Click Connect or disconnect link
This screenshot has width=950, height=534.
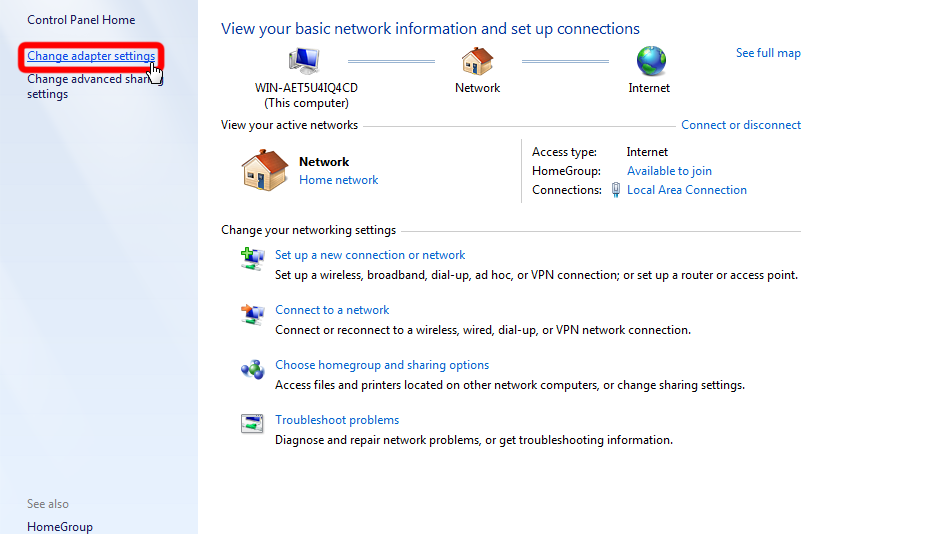coord(741,125)
